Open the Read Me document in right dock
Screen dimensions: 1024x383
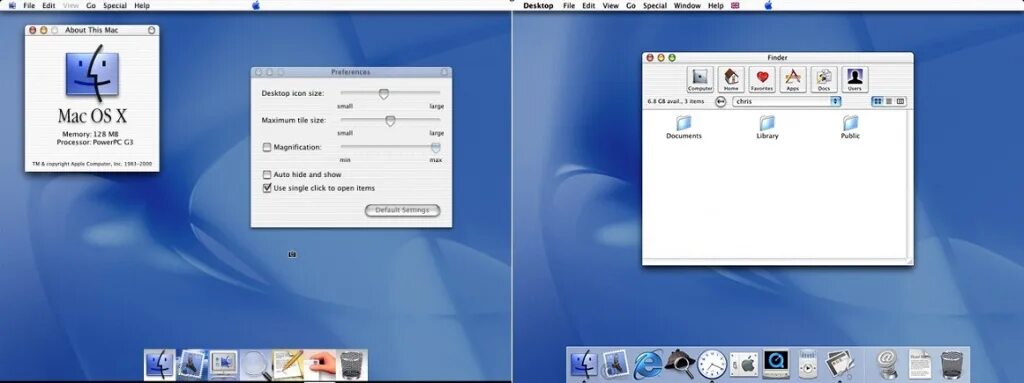pyautogui.click(x=920, y=364)
